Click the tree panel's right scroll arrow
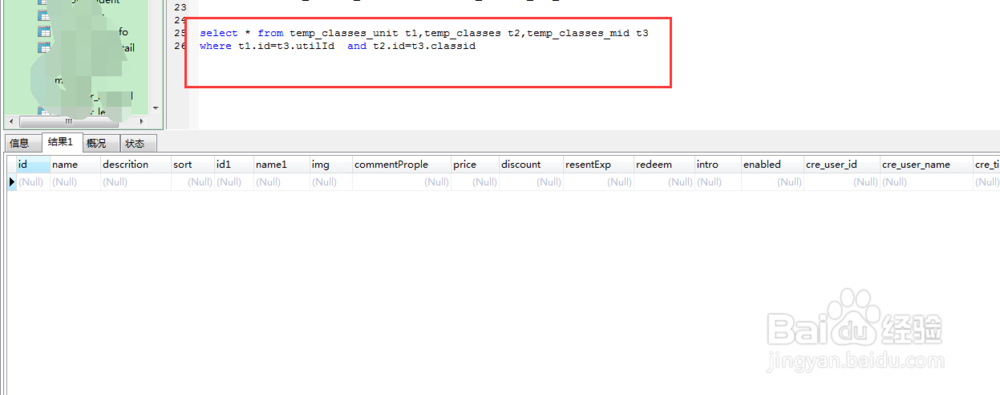1000x395 pixels. coord(142,121)
